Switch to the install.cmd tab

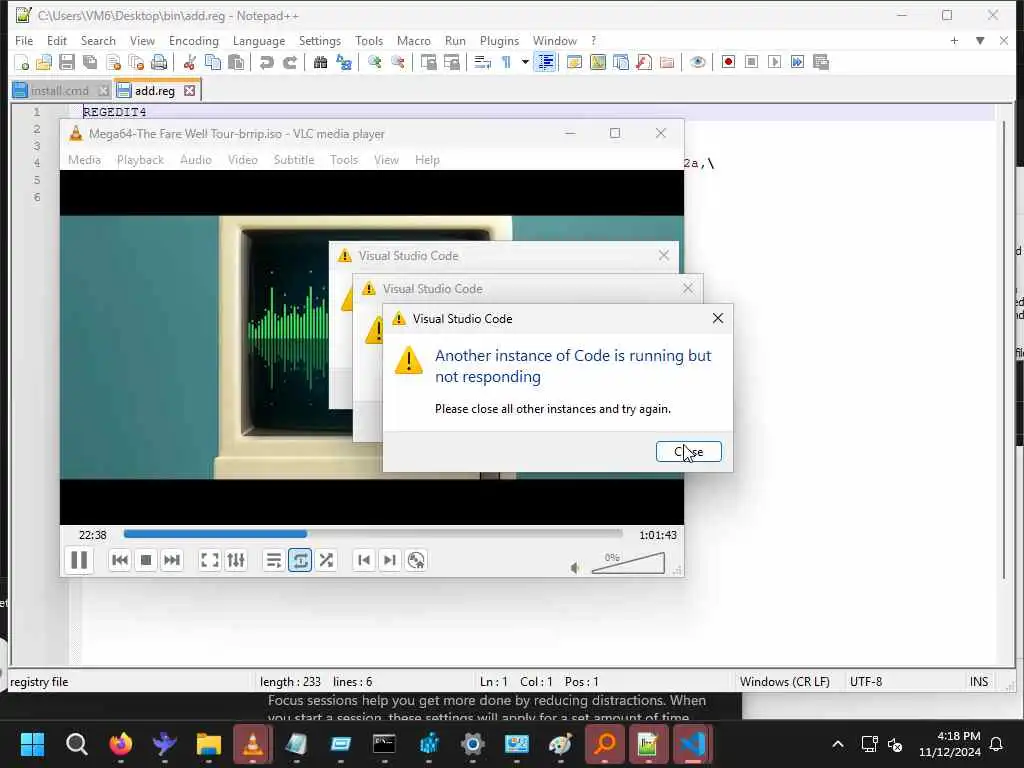[60, 91]
